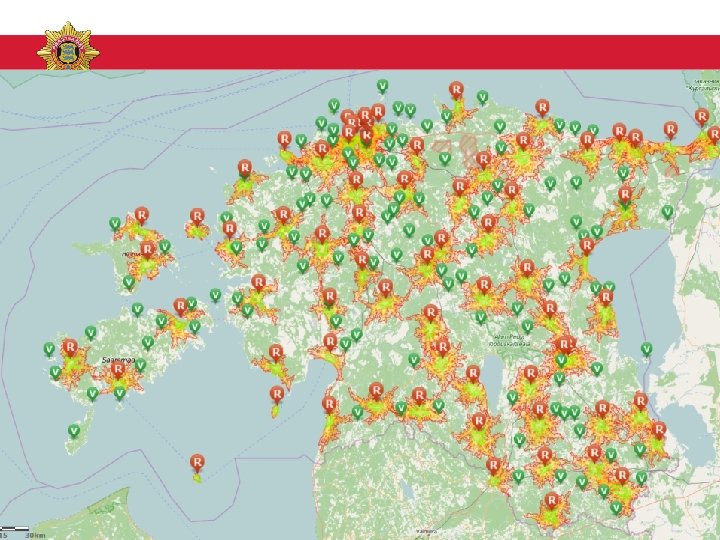Click the easternmost V marker near the Narva river
The height and width of the screenshot is (540, 720).
[668, 212]
